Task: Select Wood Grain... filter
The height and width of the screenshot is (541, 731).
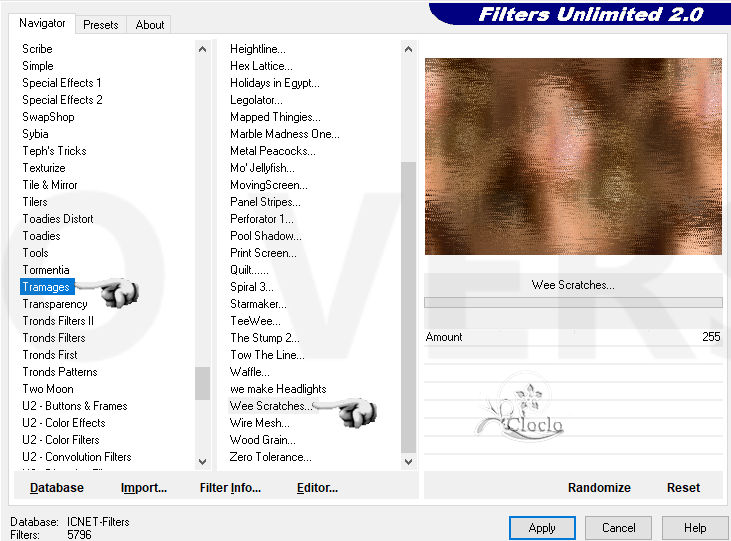Action: tap(262, 440)
